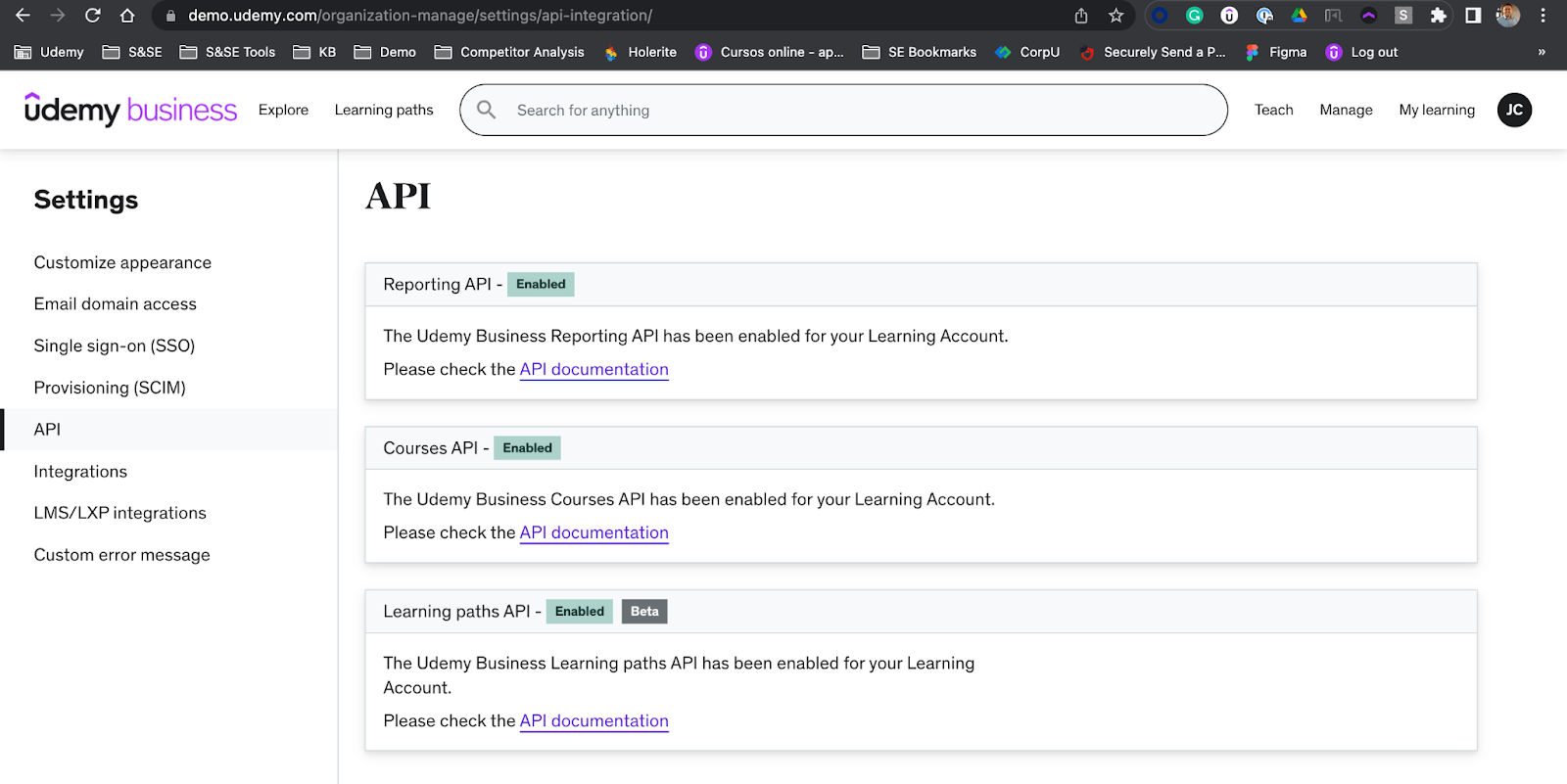
Task: Click the padlock icon in address bar
Action: tap(170, 16)
